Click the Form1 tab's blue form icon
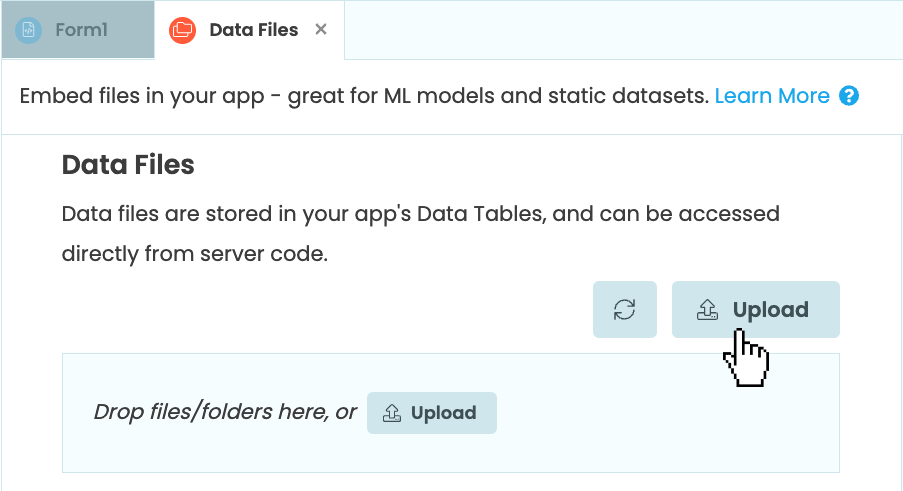The width and height of the screenshot is (903, 491). pos(28,30)
